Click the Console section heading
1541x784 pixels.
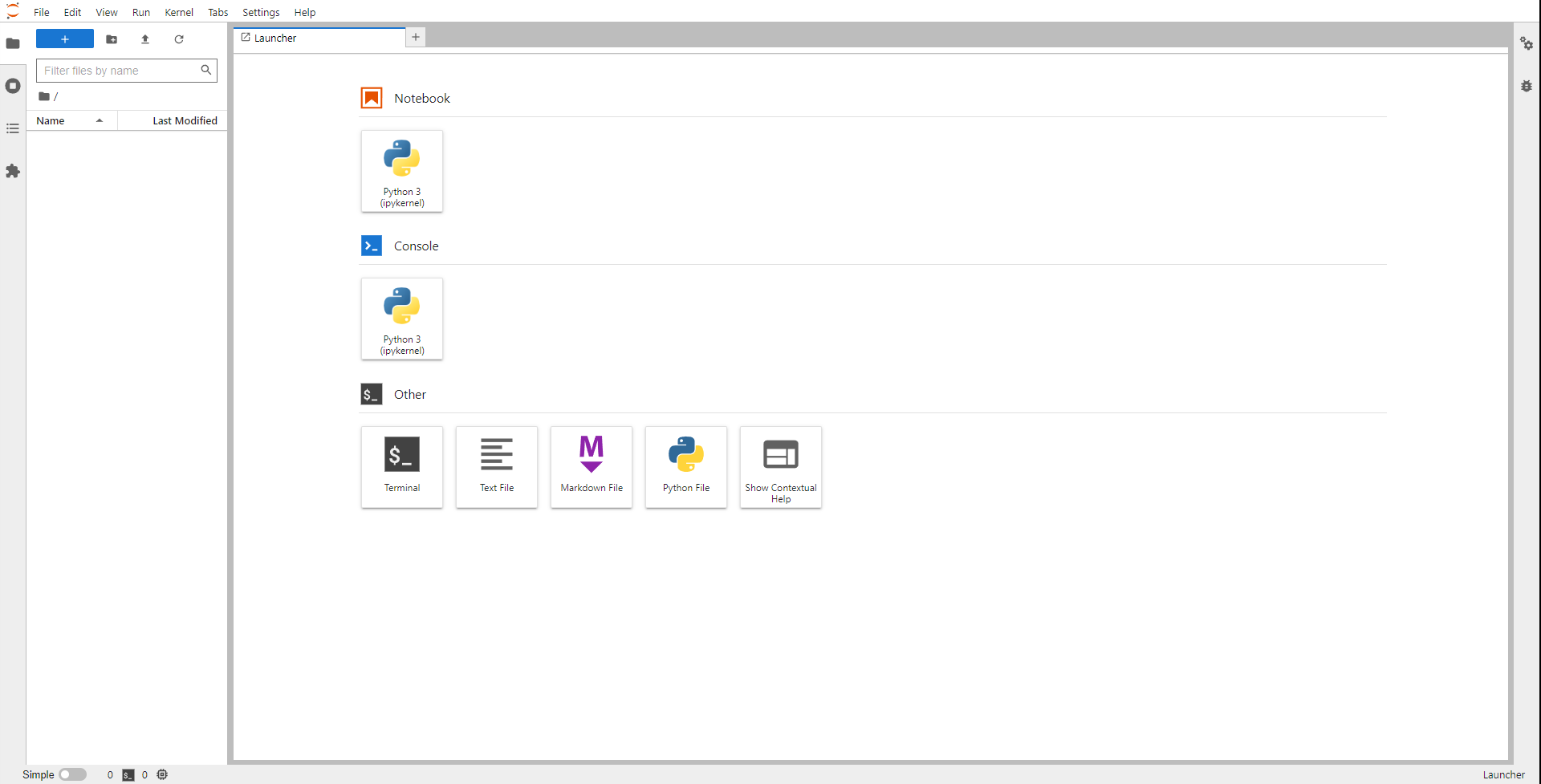coord(416,246)
